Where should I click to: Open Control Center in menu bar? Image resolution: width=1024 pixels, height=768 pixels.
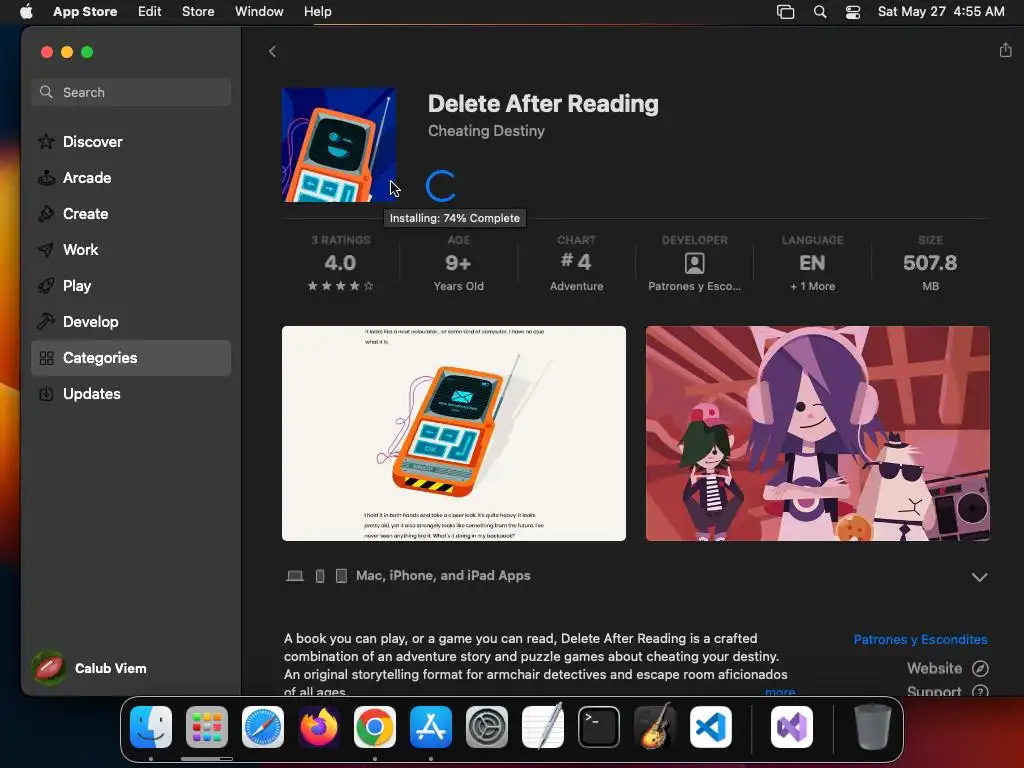[853, 12]
